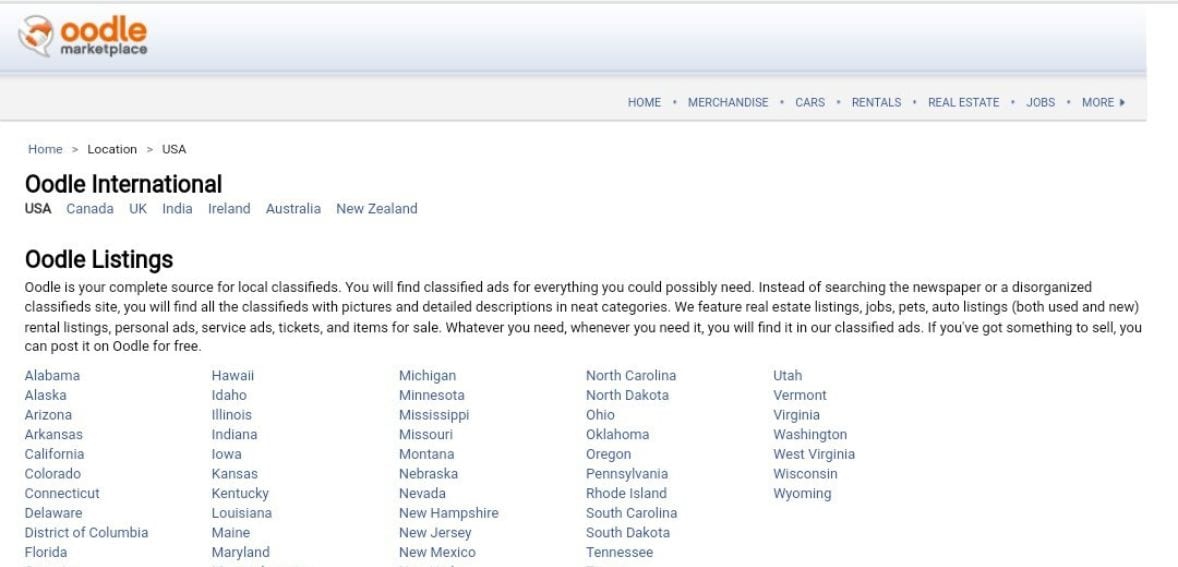Open South Carolina listings
Image resolution: width=1178 pixels, height=567 pixels.
(x=632, y=513)
